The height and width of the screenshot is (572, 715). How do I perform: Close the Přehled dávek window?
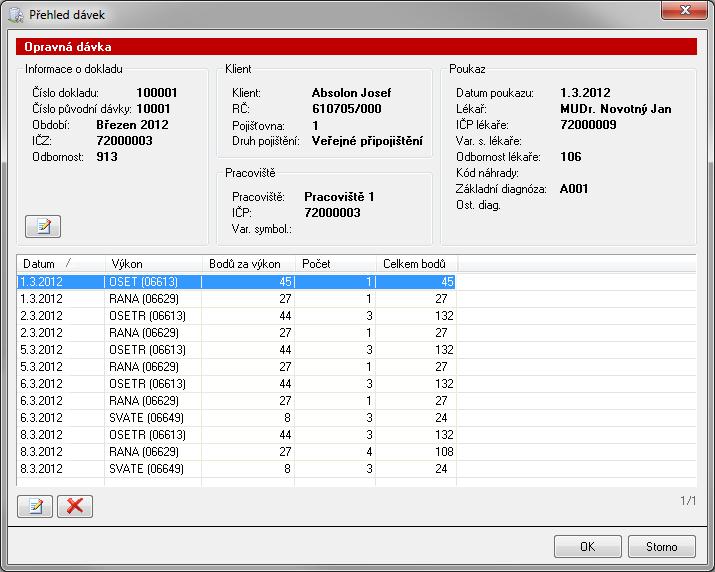[x=684, y=10]
